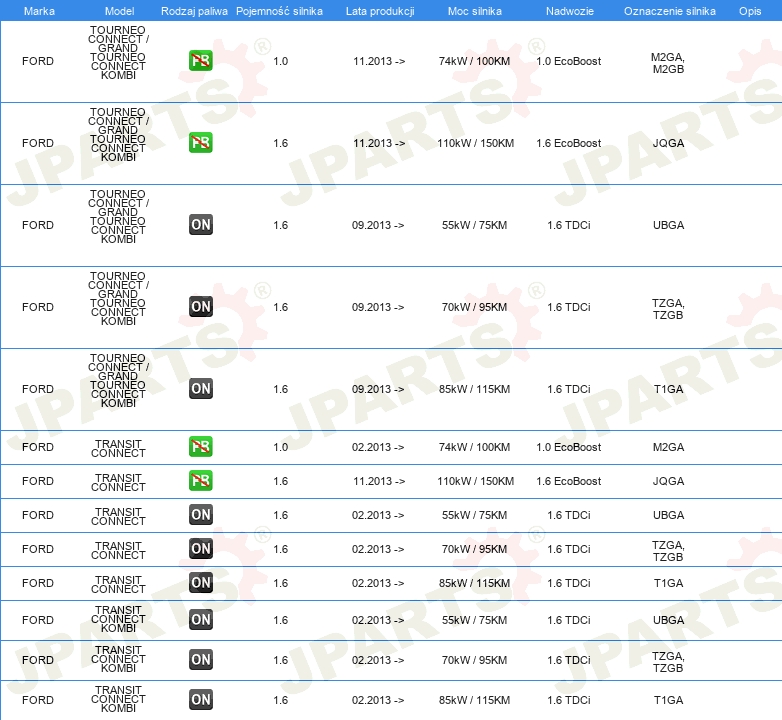Click the petrol icon for Transit Connect 1.6 EcoBoost
Screen dimensions: 782x720
click(x=200, y=481)
